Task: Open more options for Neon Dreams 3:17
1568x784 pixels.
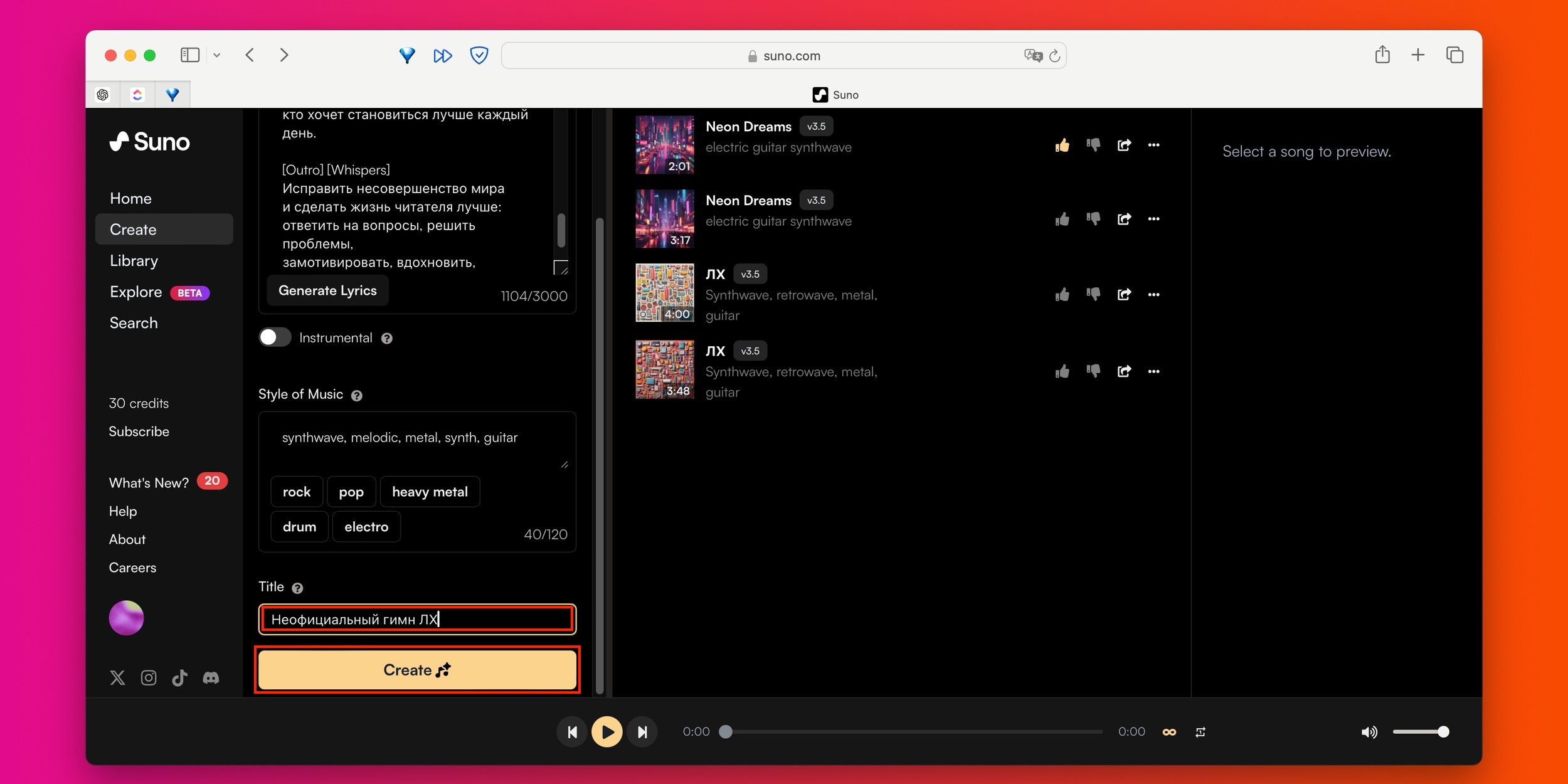Action: [1153, 219]
